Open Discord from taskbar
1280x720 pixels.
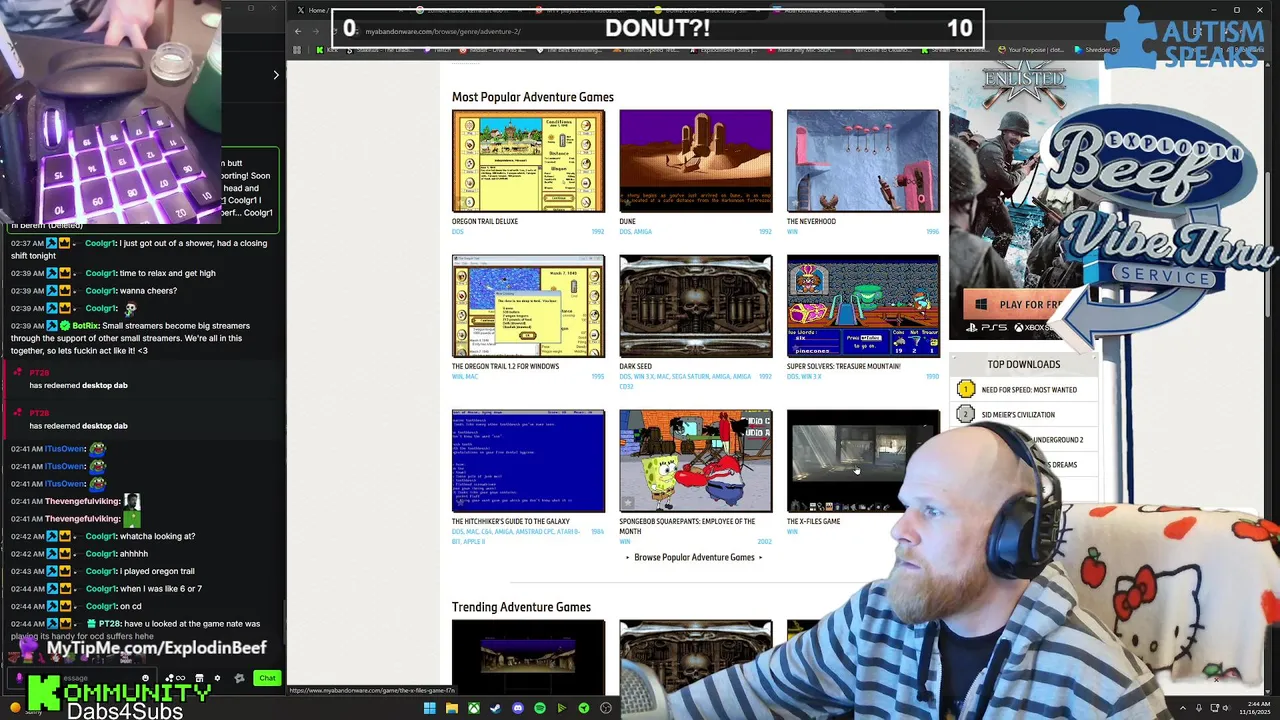[518, 708]
